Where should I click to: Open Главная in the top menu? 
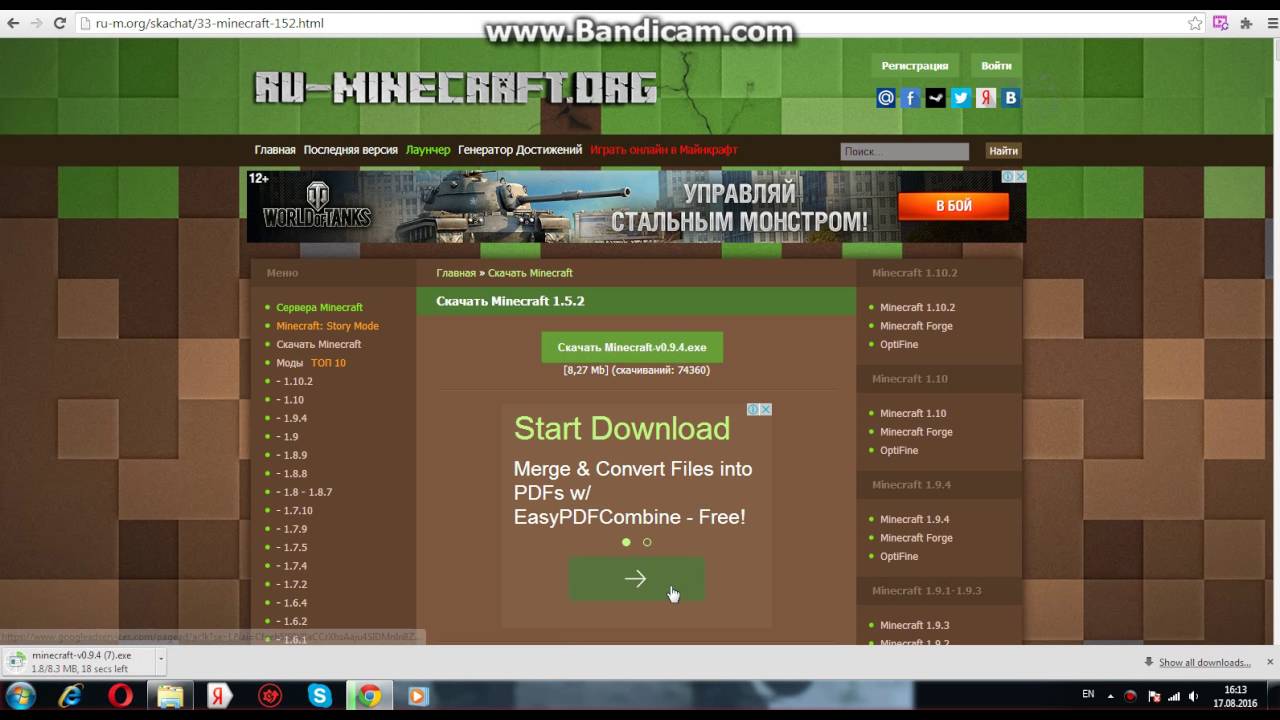pyautogui.click(x=275, y=150)
